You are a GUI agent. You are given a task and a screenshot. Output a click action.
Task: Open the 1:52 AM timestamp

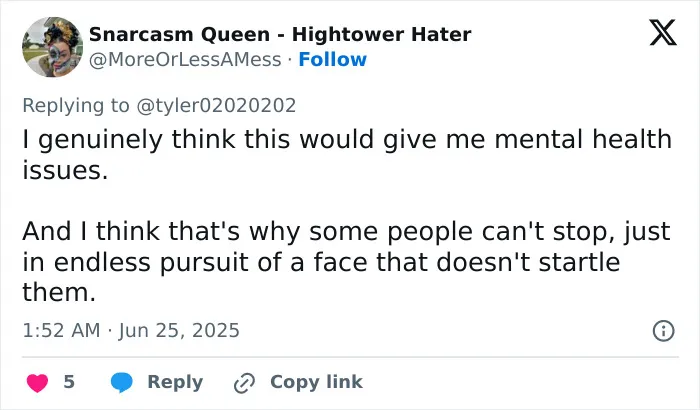click(61, 331)
